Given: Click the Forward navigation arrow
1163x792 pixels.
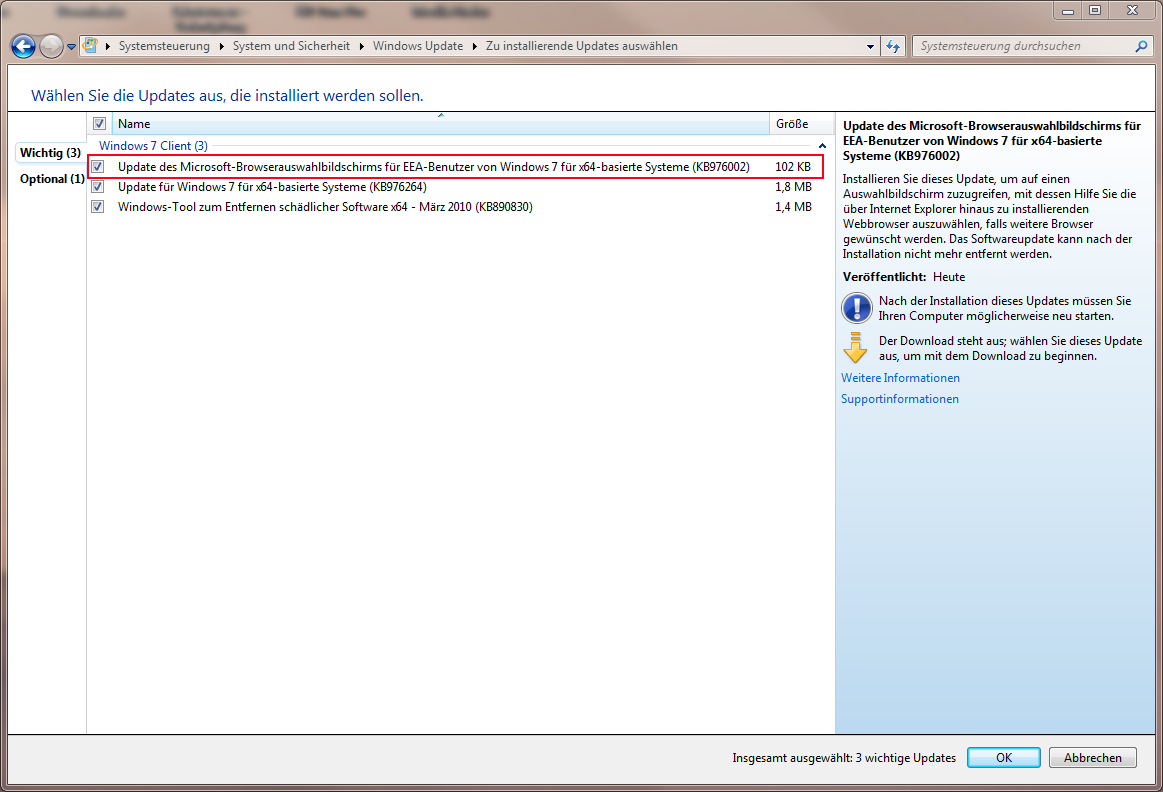Looking at the screenshot, I should click(51, 46).
